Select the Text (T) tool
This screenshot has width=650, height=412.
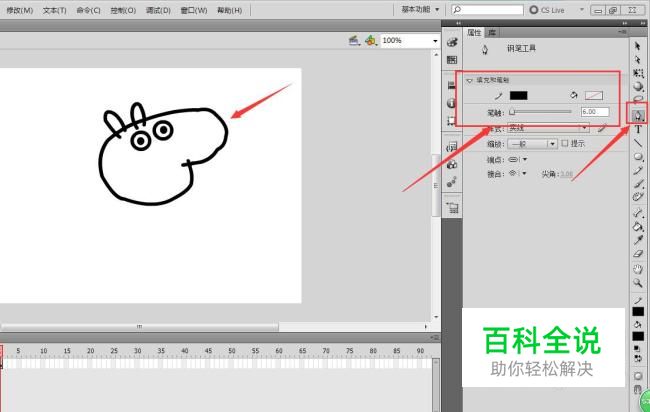point(638,129)
